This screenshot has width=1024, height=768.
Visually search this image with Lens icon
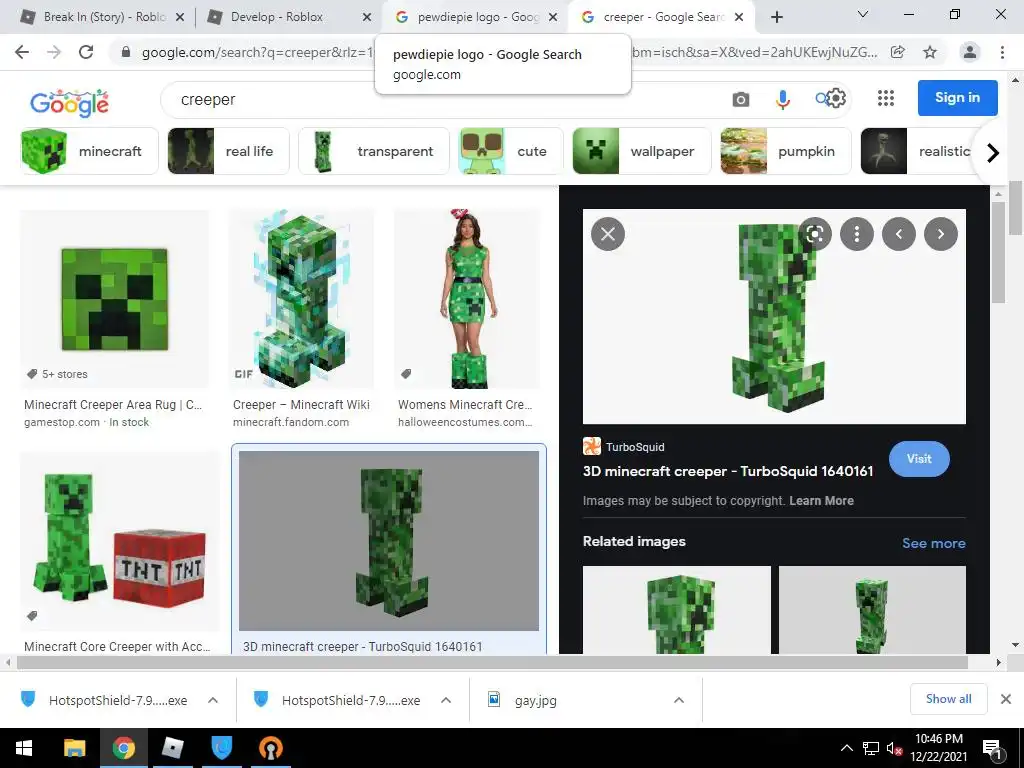tap(814, 234)
